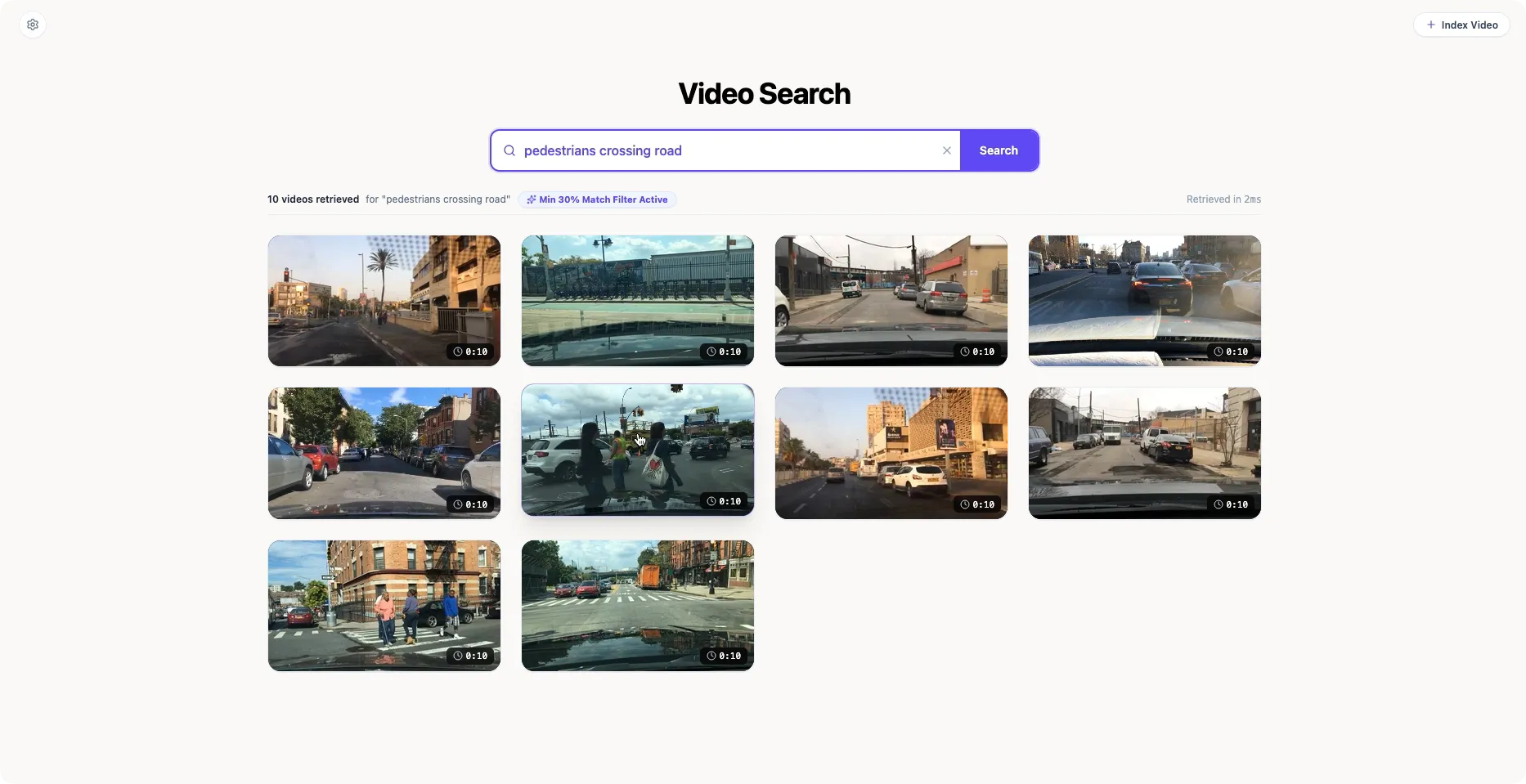This screenshot has width=1526, height=784.
Task: Click the Index Video button
Action: pos(1461,25)
